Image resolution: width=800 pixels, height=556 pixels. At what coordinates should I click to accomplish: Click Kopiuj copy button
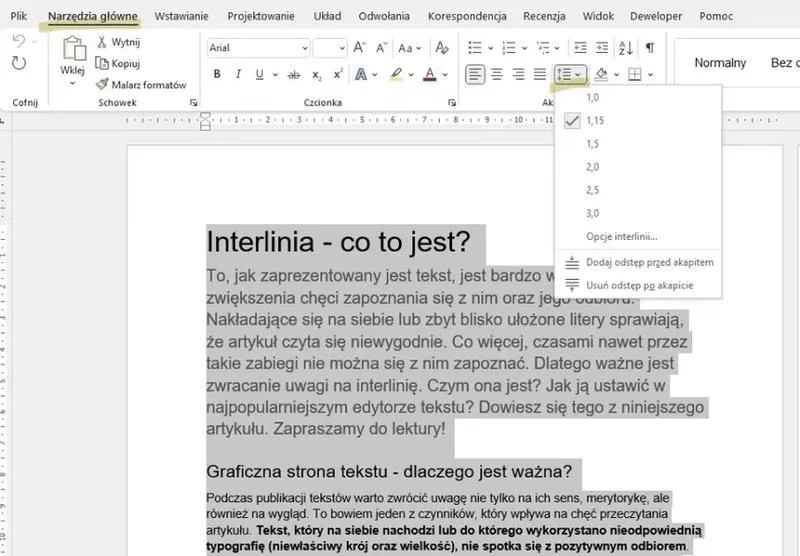click(118, 63)
